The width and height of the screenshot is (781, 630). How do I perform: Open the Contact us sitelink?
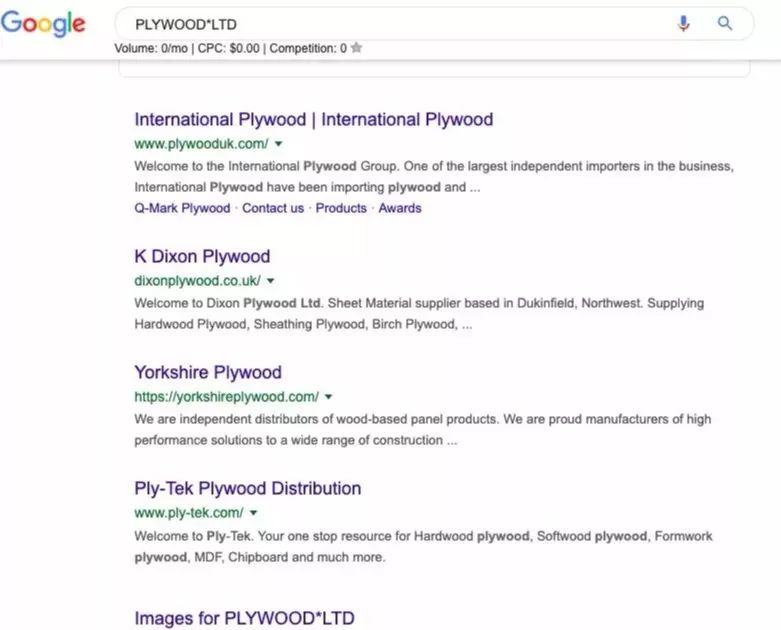point(273,208)
